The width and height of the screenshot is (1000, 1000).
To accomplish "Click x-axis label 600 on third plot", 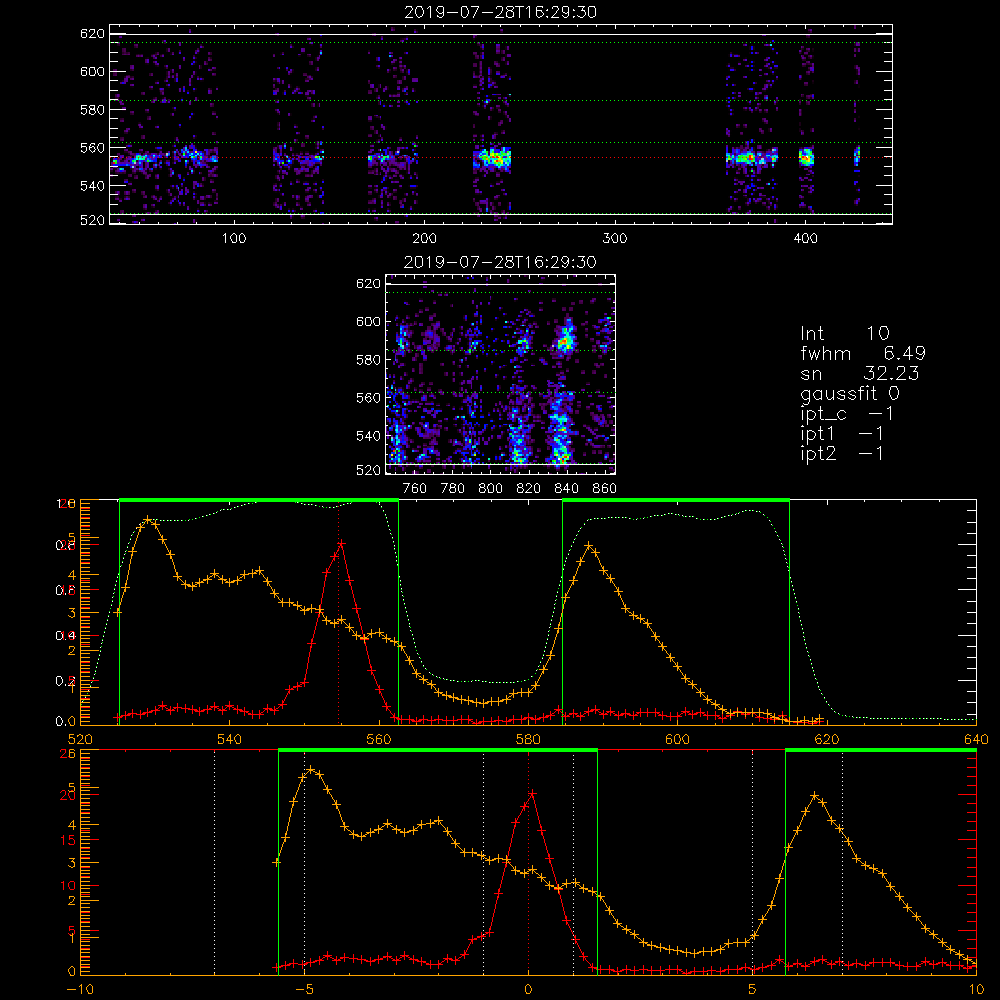I will coord(677,739).
